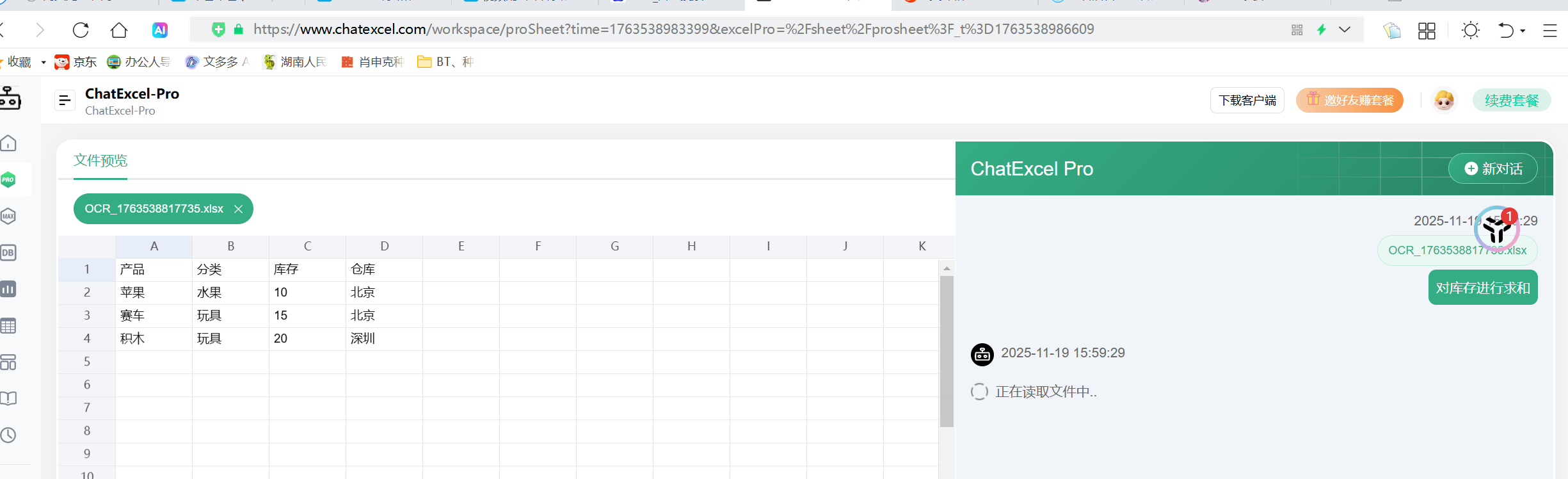The image size is (1568, 479).
Task: Open the 湖南人民 bookmark
Action: tap(294, 61)
